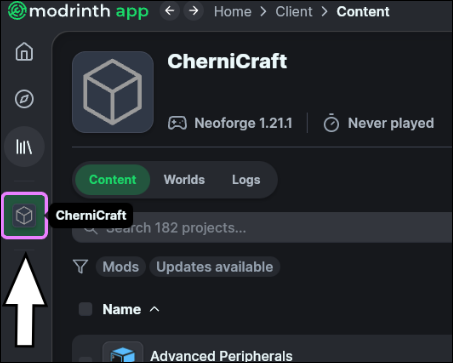Click the CherniCraft title heading
This screenshot has height=363, width=453.
point(227,61)
